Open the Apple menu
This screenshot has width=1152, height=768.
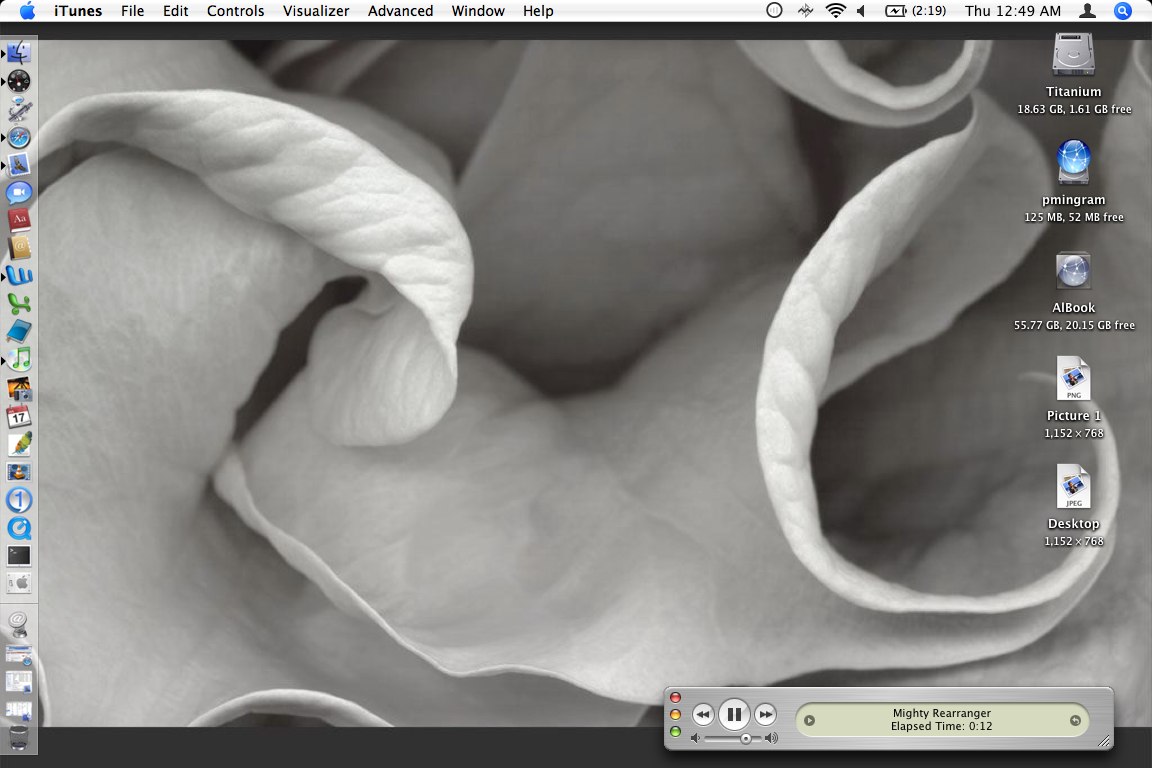click(x=27, y=11)
